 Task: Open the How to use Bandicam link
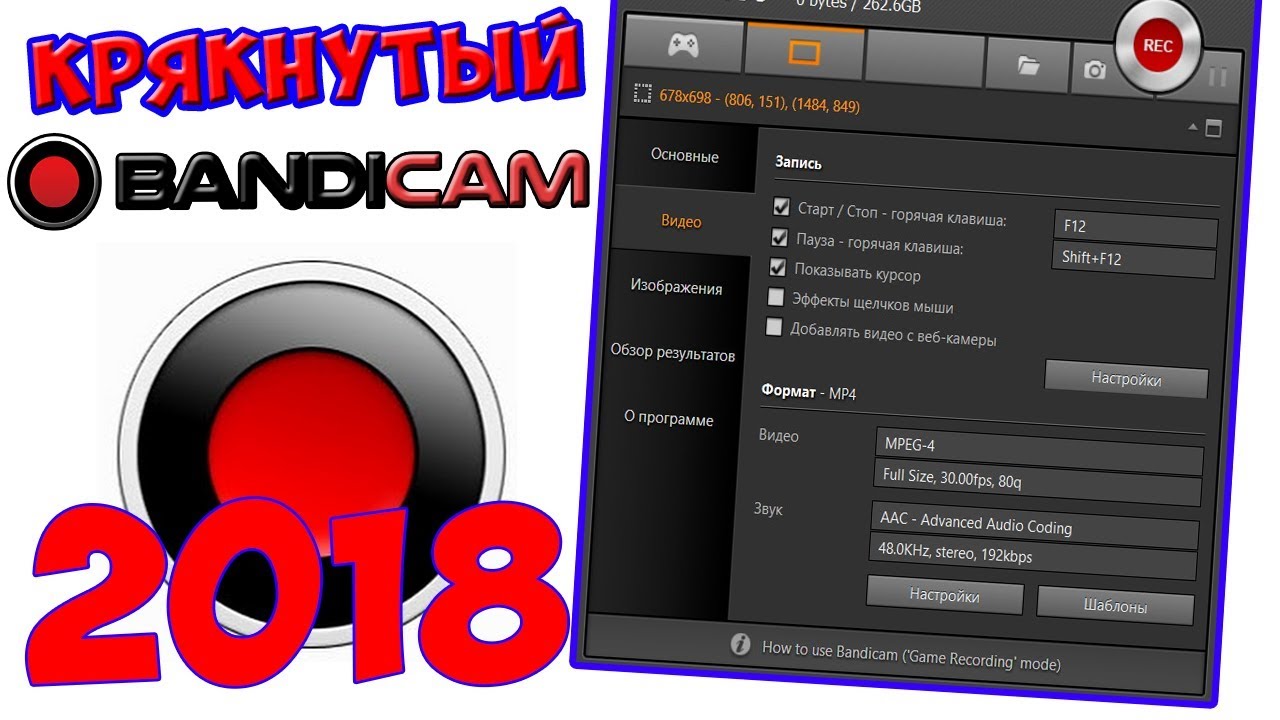[911, 655]
